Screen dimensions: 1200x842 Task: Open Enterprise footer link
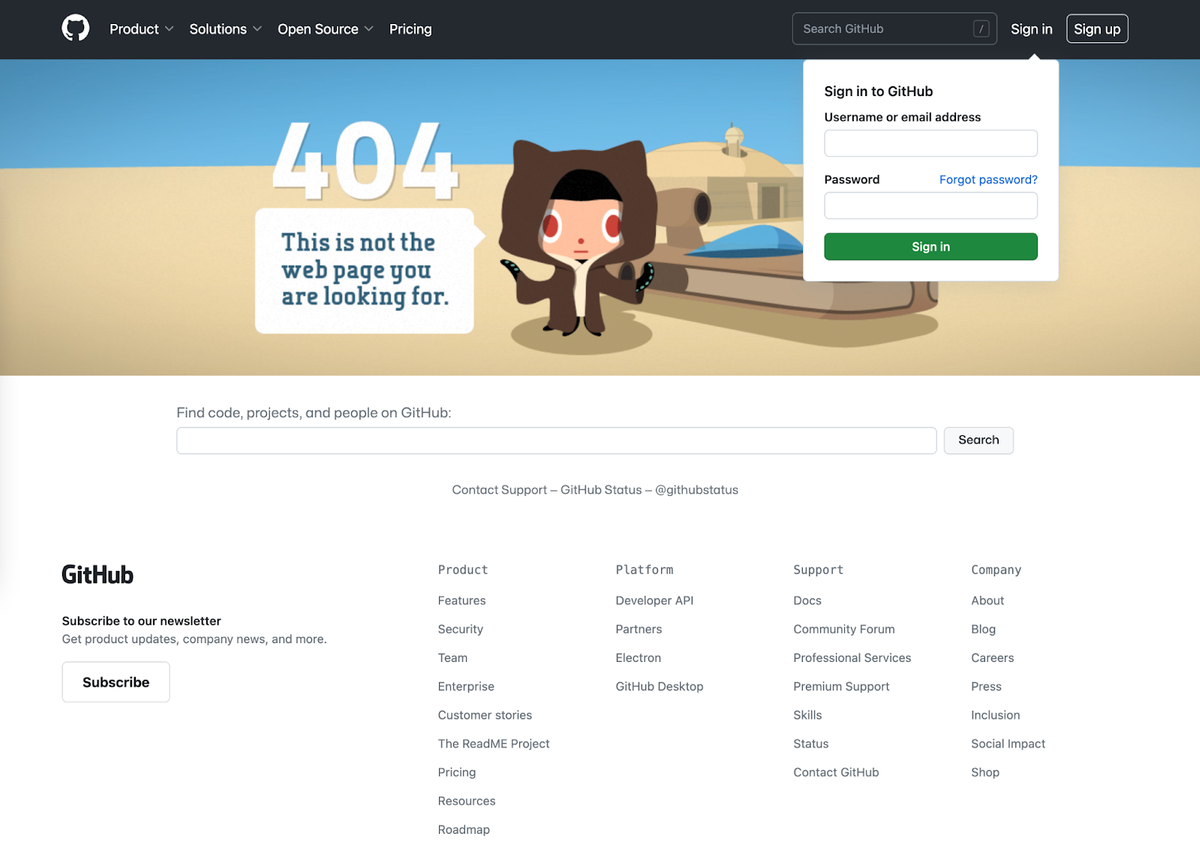pos(466,687)
